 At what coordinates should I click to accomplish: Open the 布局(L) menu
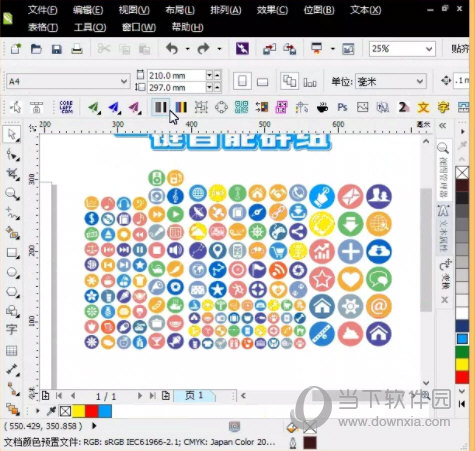(x=180, y=10)
